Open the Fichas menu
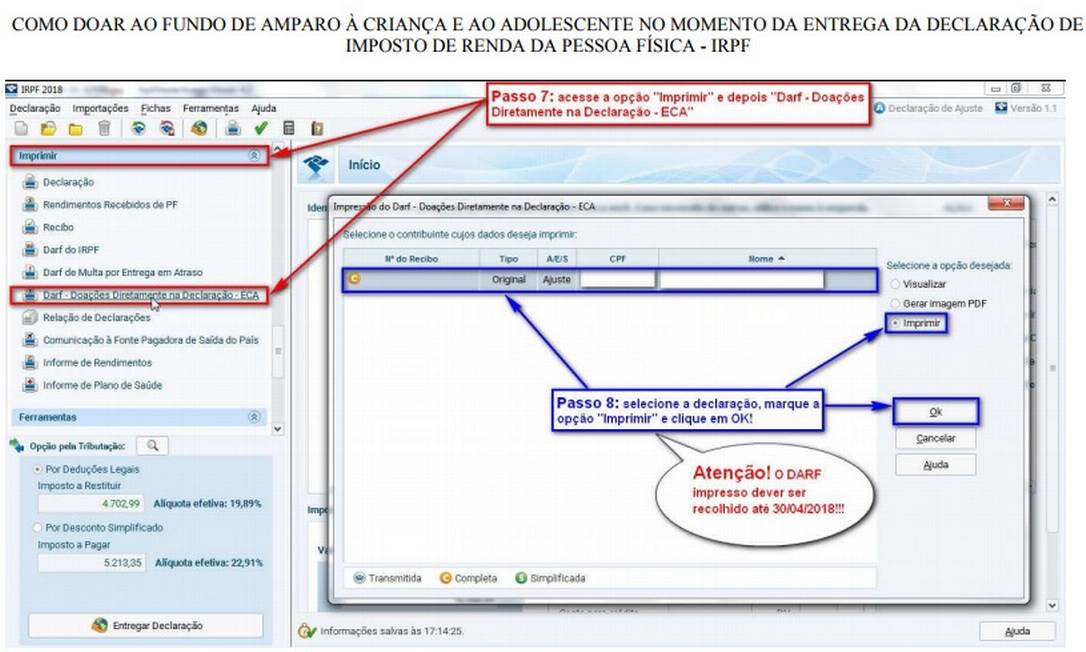The image size is (1086, 652). point(155,108)
